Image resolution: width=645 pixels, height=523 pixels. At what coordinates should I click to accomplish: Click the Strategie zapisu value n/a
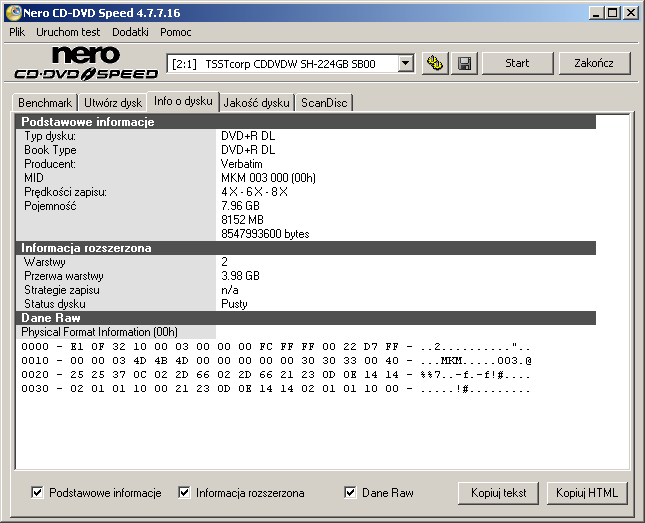pyautogui.click(x=230, y=290)
